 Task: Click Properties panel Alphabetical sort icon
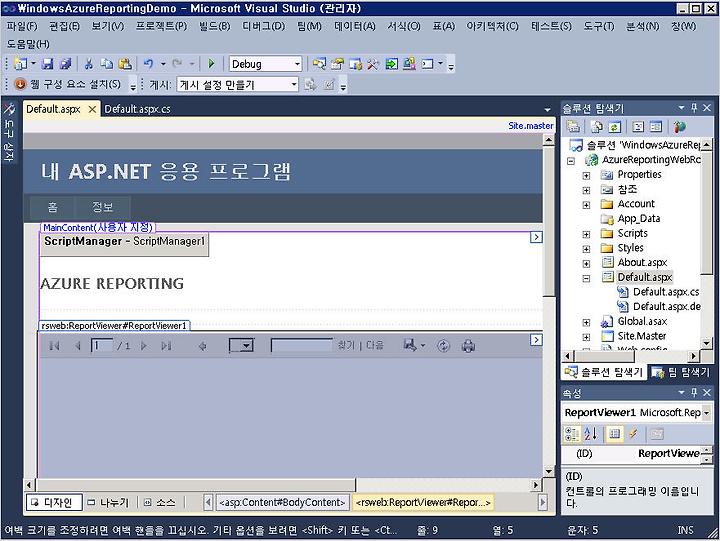[x=591, y=434]
